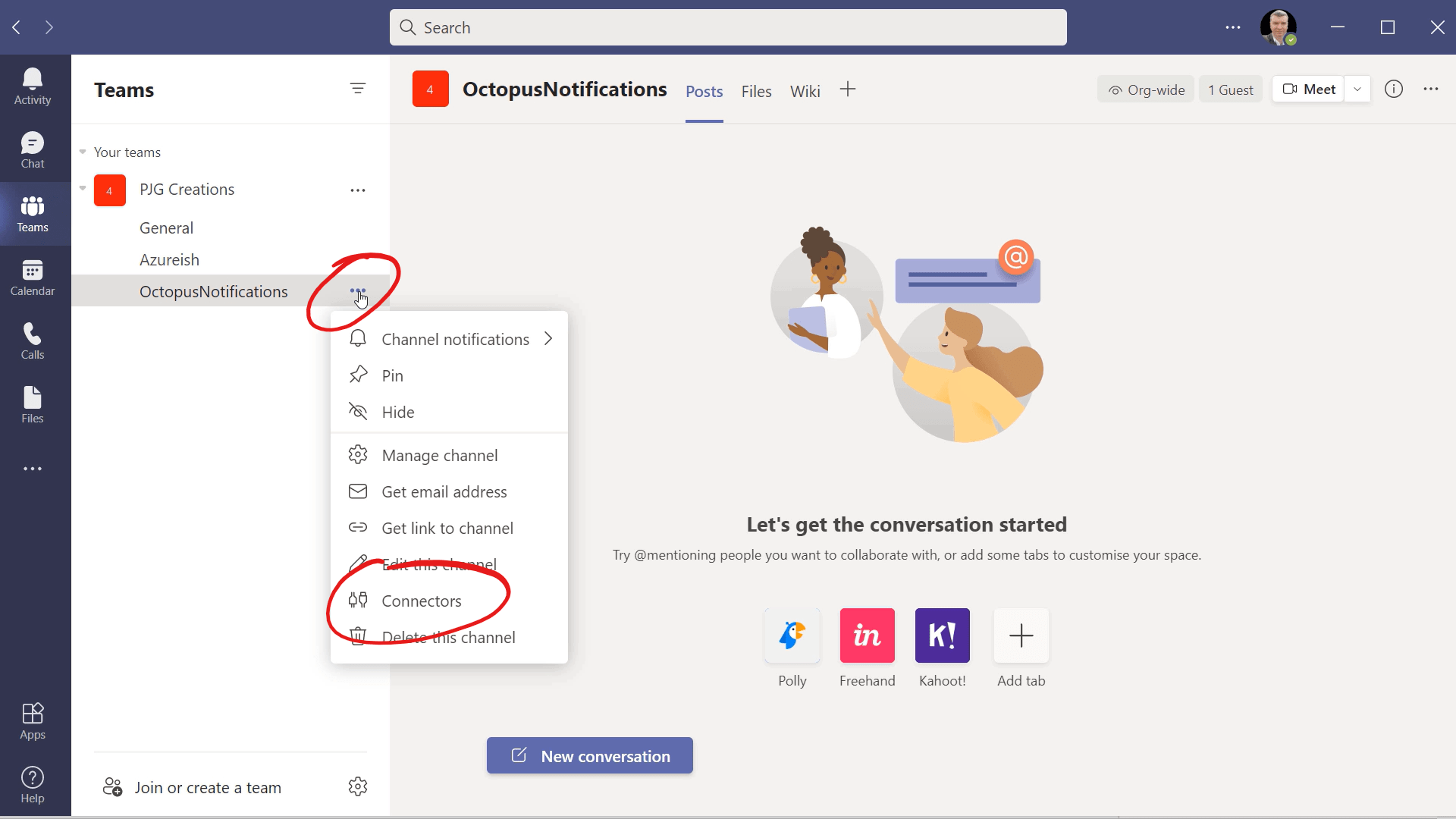Image resolution: width=1456 pixels, height=819 pixels.
Task: Click Join or create a team
Action: 193,787
